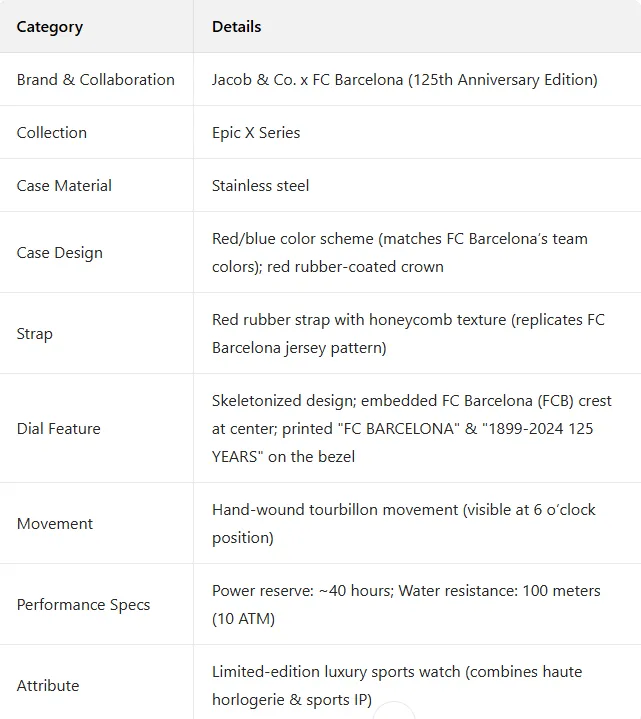Select the Movement row label
This screenshot has height=719, width=641.
click(x=55, y=524)
